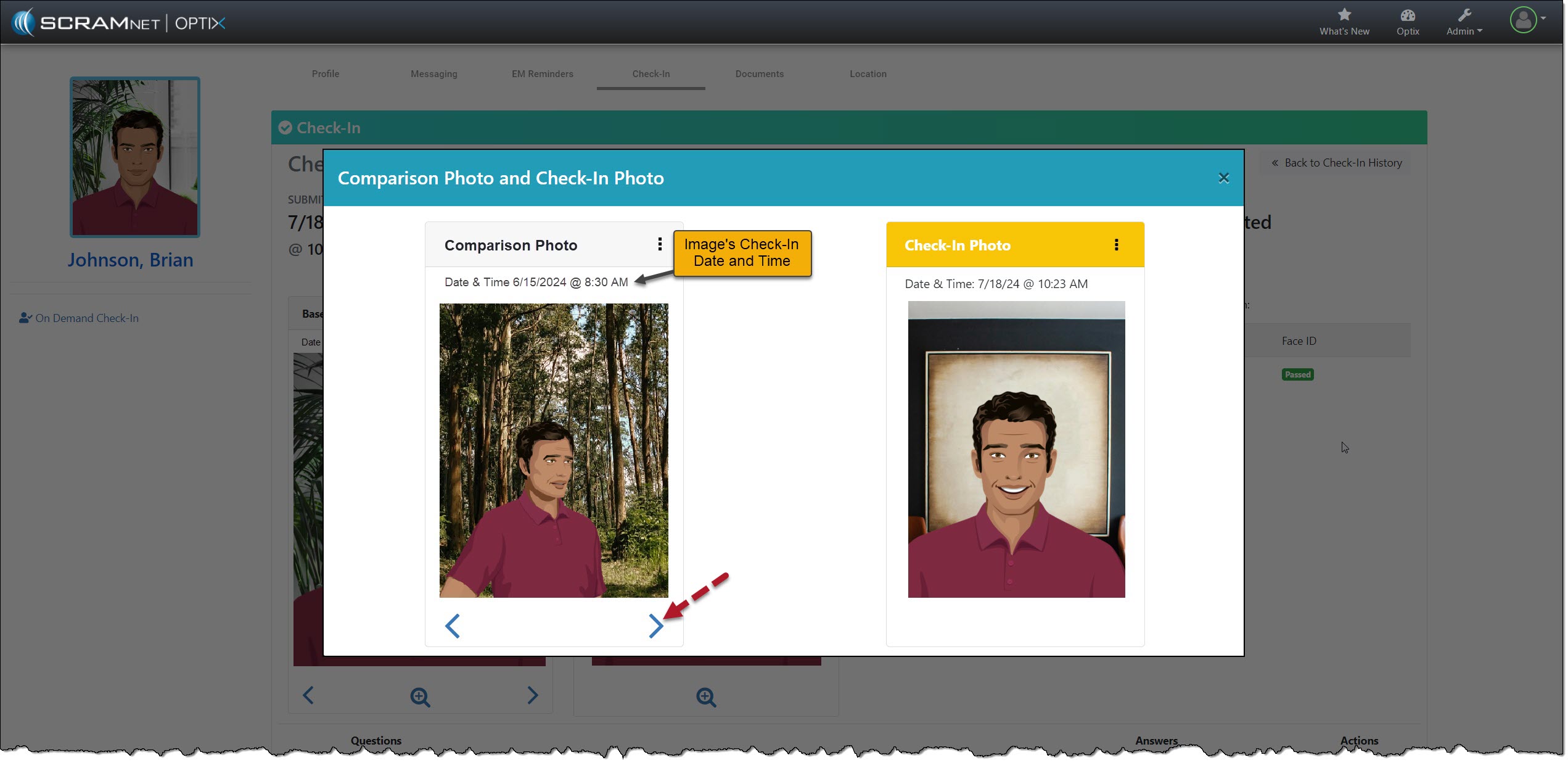Go to previous baseline photo arrow

[308, 695]
